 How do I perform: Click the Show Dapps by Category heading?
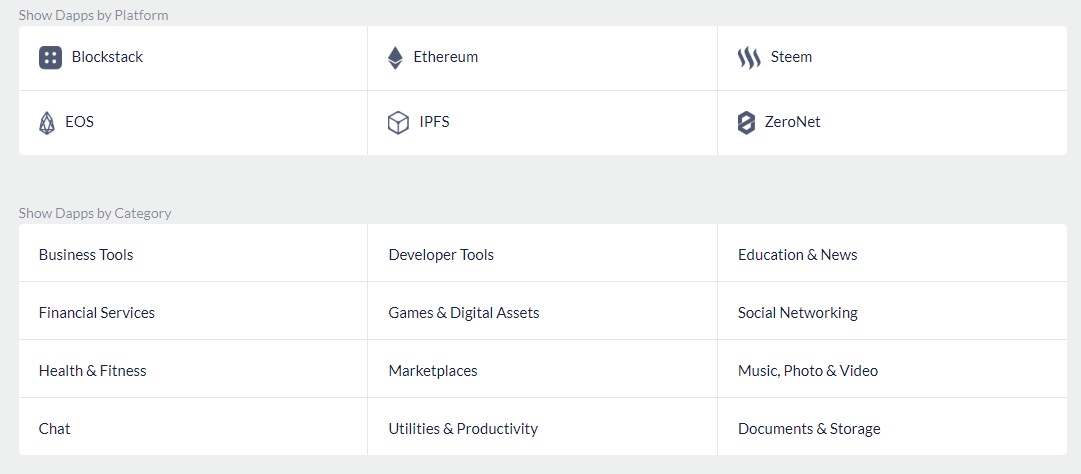(x=95, y=213)
